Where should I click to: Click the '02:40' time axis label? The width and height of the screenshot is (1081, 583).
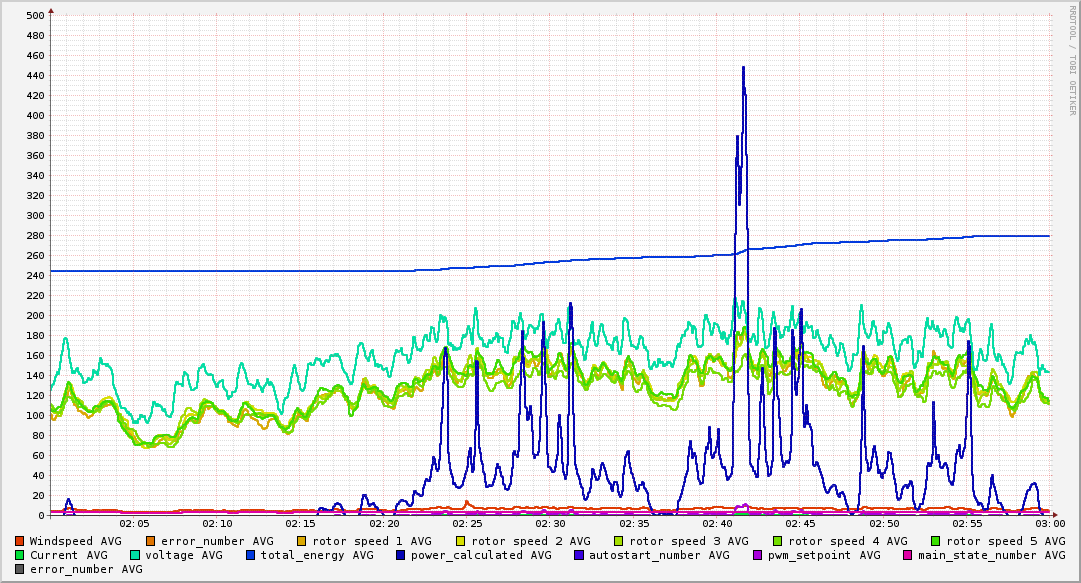coord(717,524)
